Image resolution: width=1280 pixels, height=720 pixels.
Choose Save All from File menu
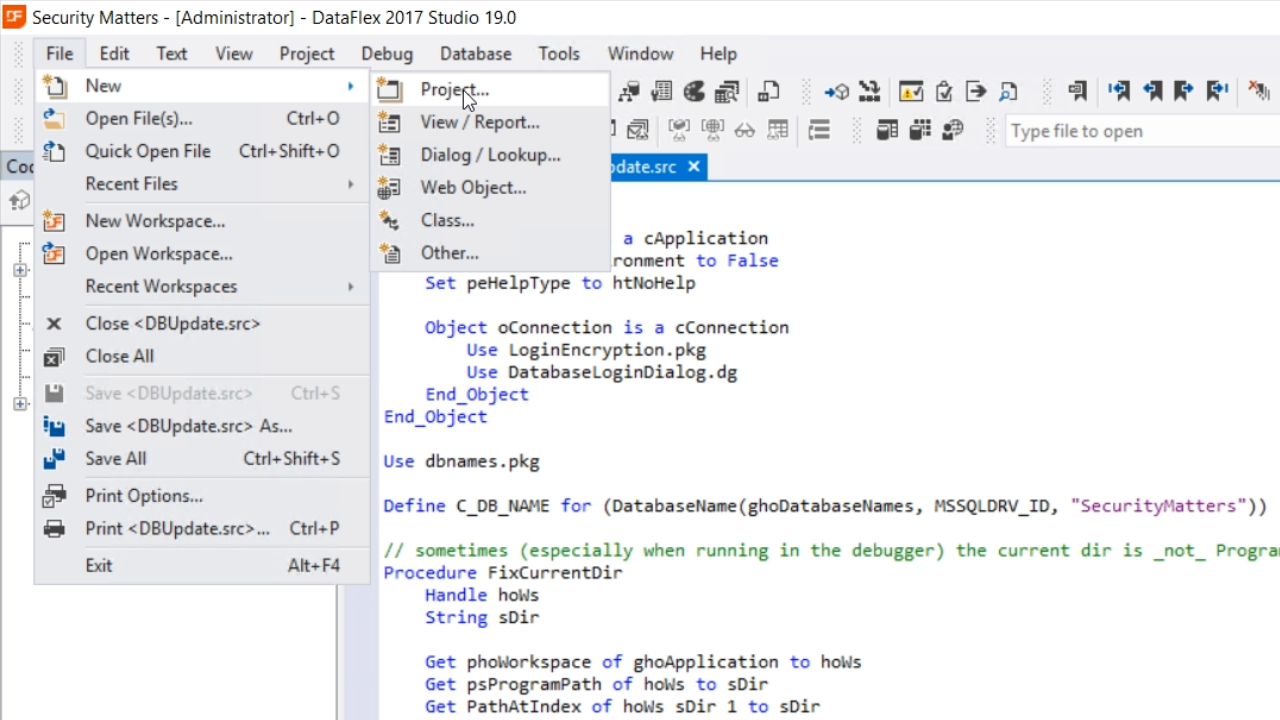point(116,459)
